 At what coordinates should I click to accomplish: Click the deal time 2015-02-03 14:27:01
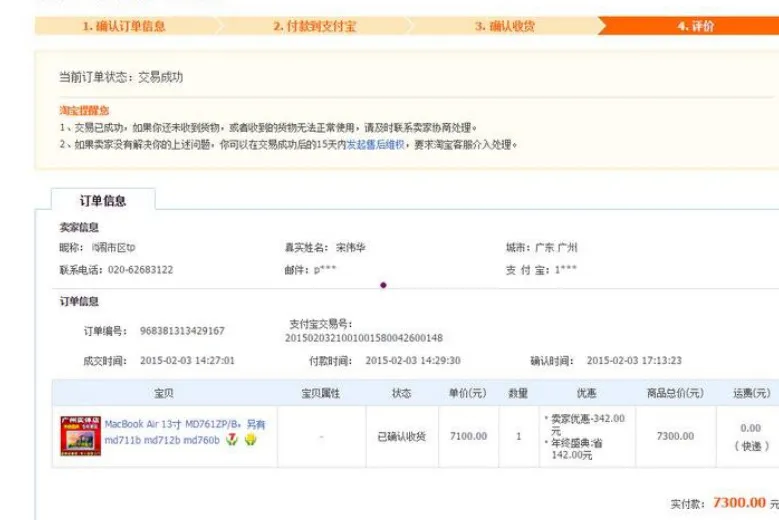pos(187,361)
